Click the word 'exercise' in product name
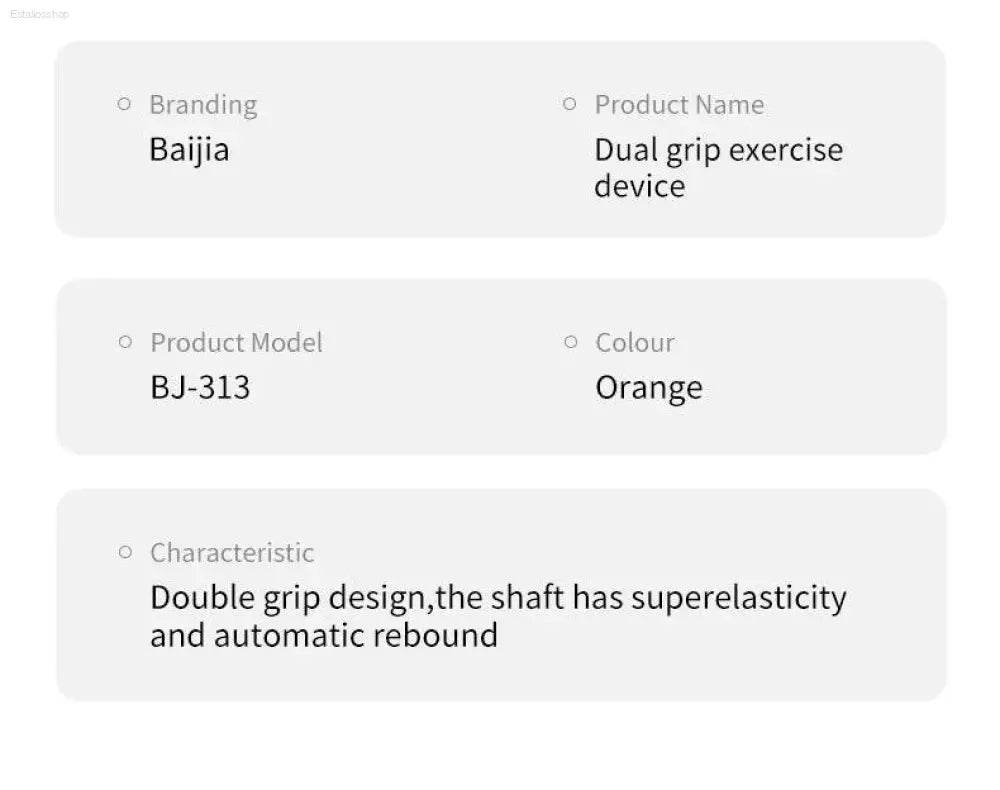1000x790 pixels. pyautogui.click(x=786, y=150)
